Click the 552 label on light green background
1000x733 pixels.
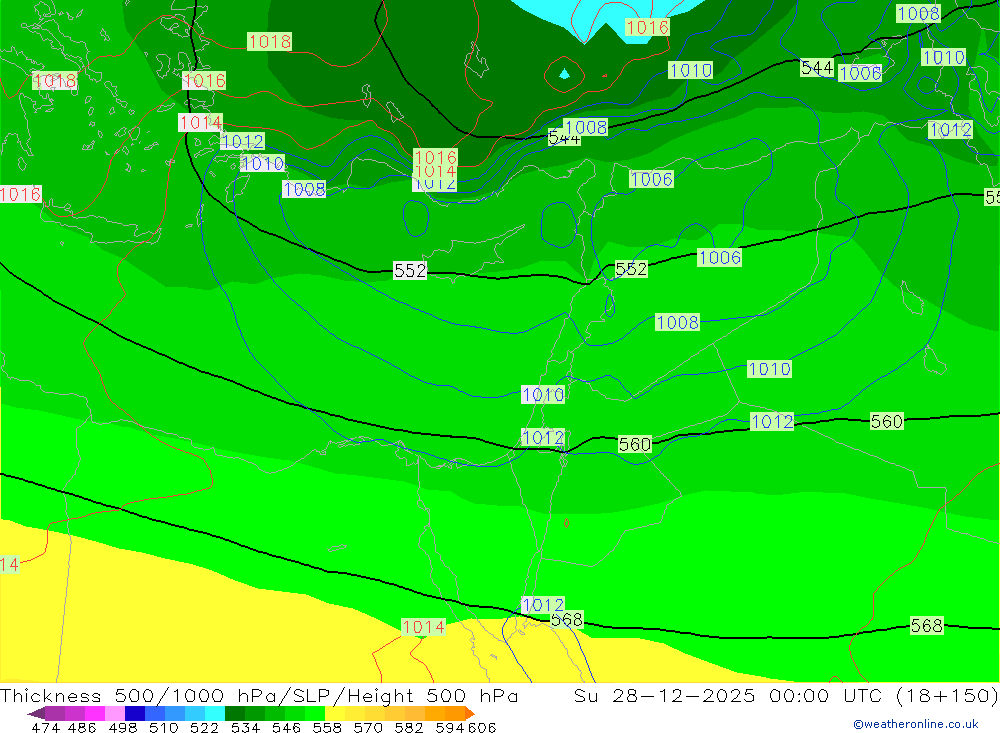pos(631,269)
